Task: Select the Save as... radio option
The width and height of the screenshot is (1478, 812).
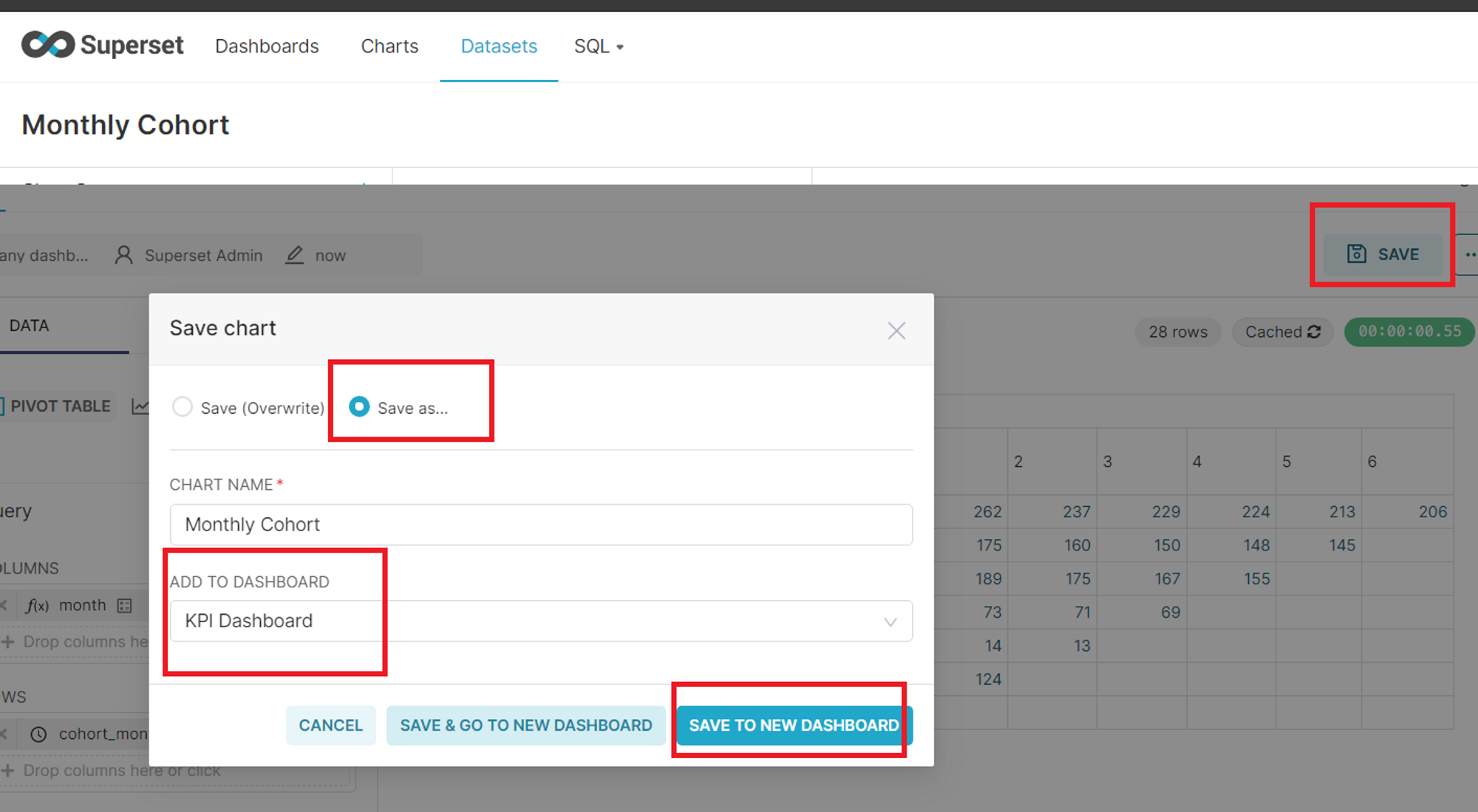Action: tap(359, 407)
